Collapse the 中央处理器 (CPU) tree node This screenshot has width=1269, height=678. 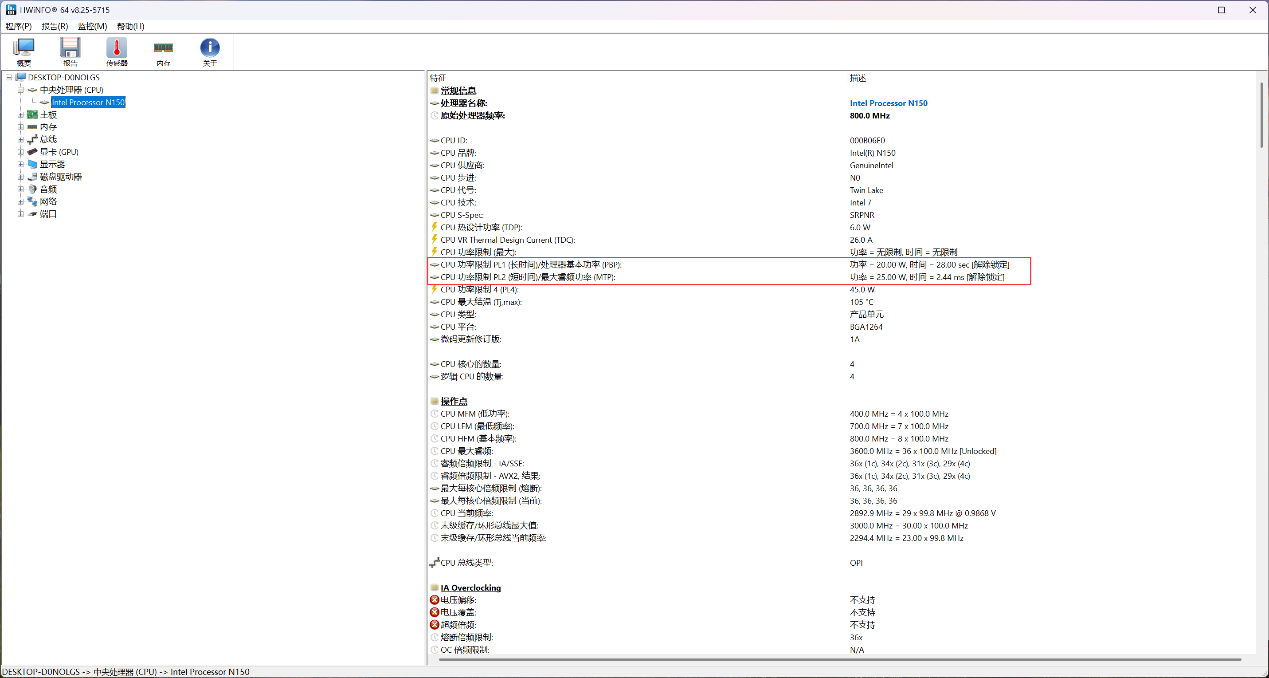click(20, 90)
